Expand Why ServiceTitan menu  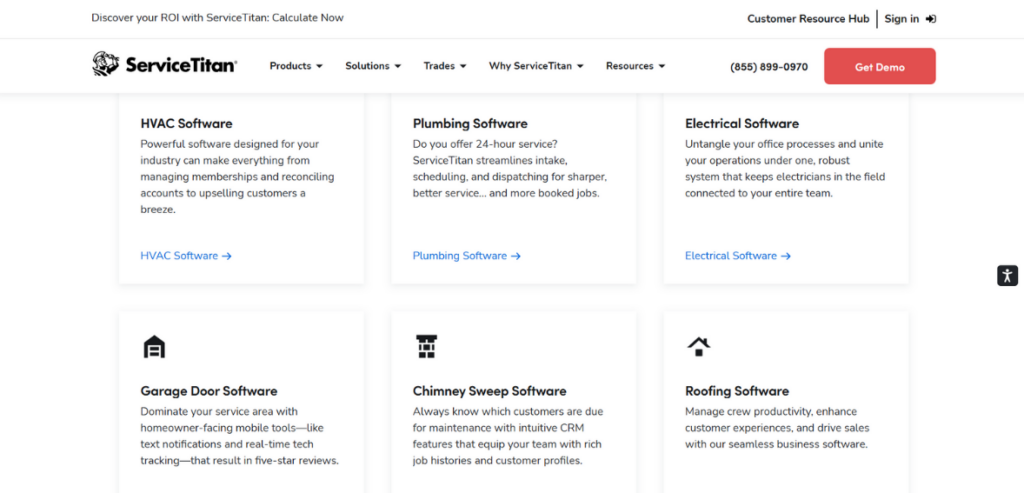click(x=536, y=66)
